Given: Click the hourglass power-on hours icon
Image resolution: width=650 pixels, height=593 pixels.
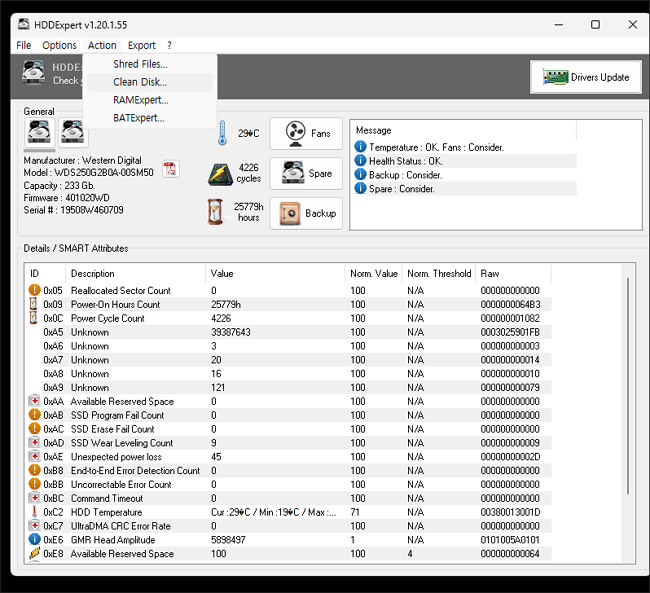Looking at the screenshot, I should [x=215, y=212].
